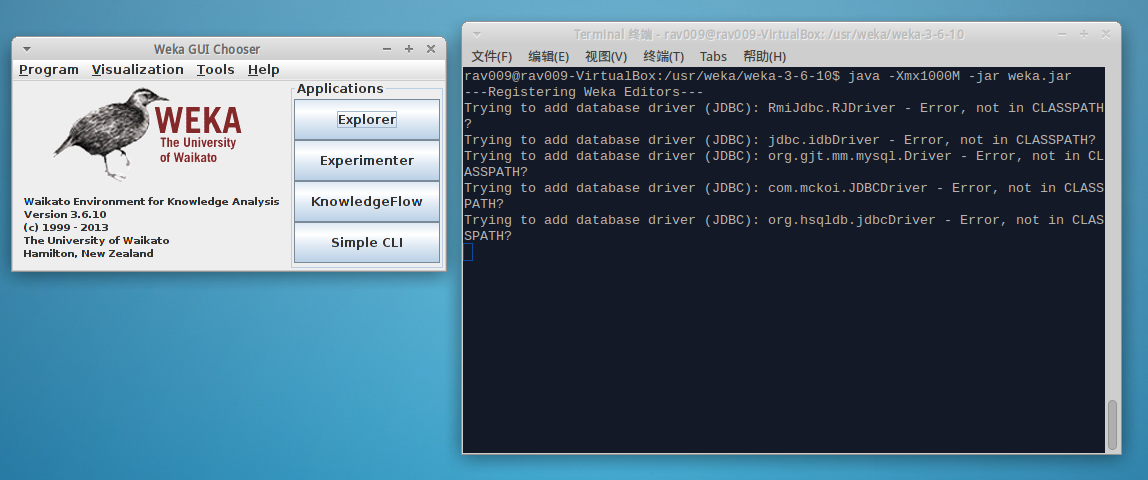
Task: Open the terminal Tabs menu
Action: (713, 56)
